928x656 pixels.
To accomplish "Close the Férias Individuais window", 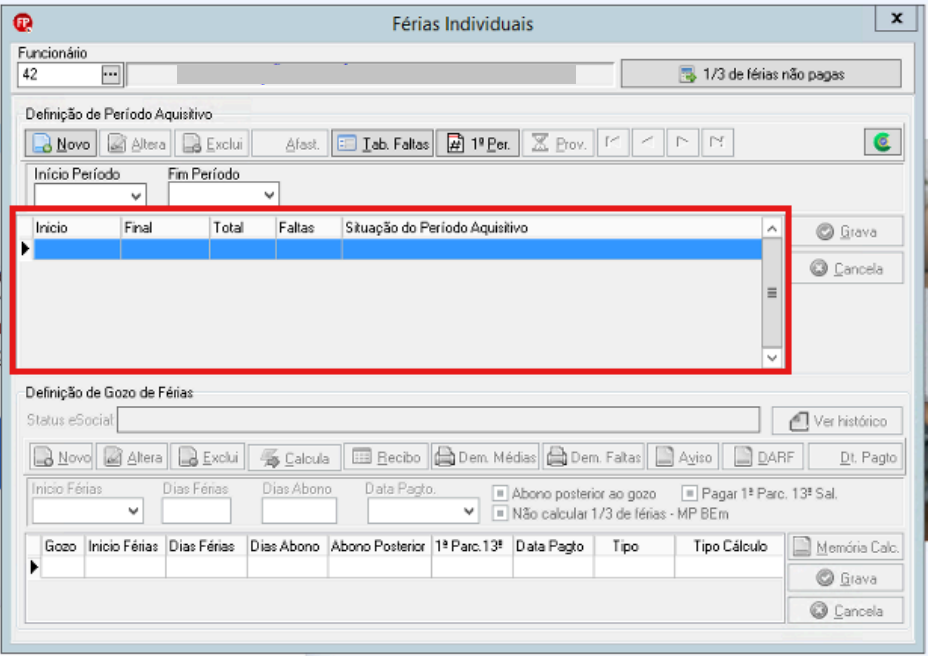I will (x=897, y=18).
